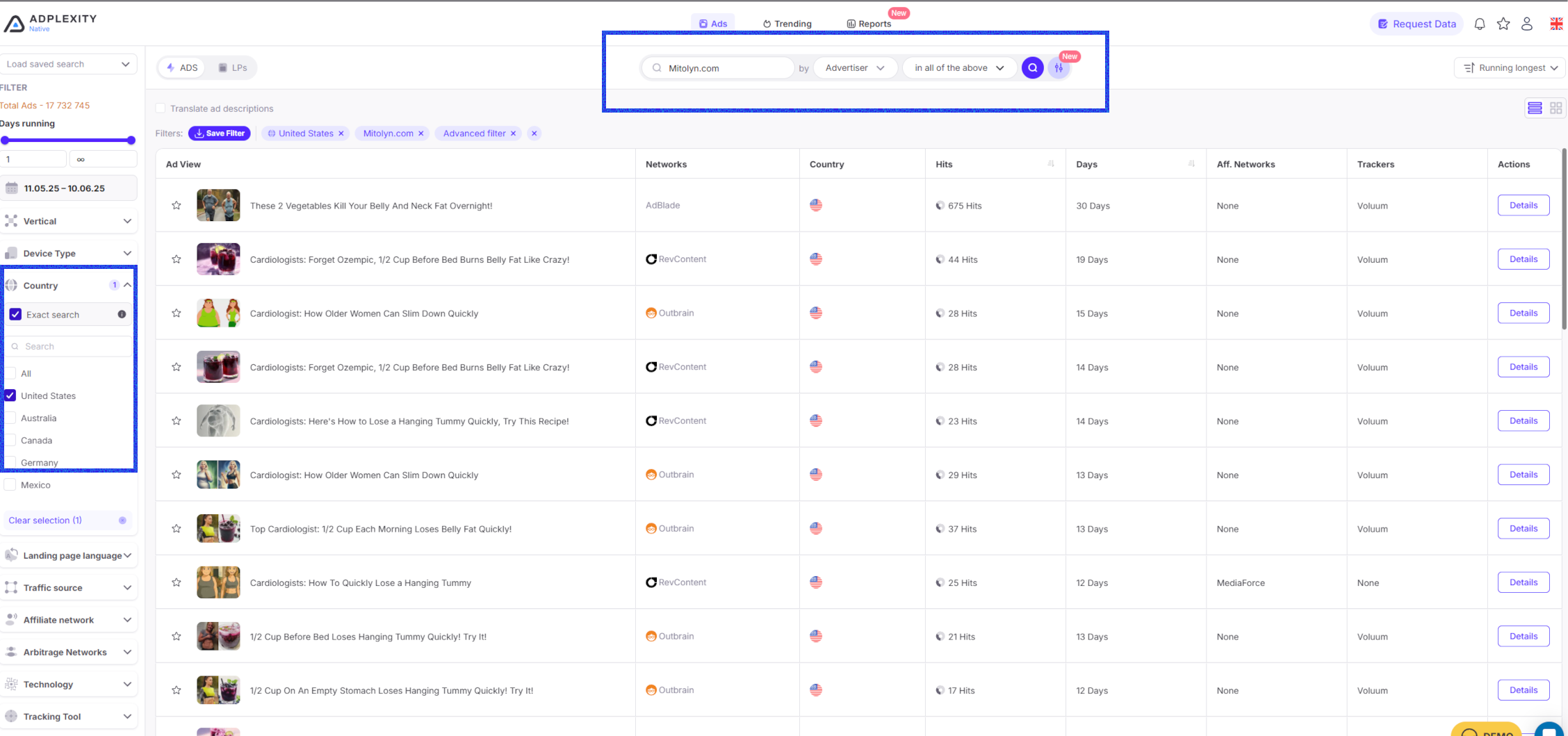Open the notifications bell icon
1568x736 pixels.
click(1480, 24)
